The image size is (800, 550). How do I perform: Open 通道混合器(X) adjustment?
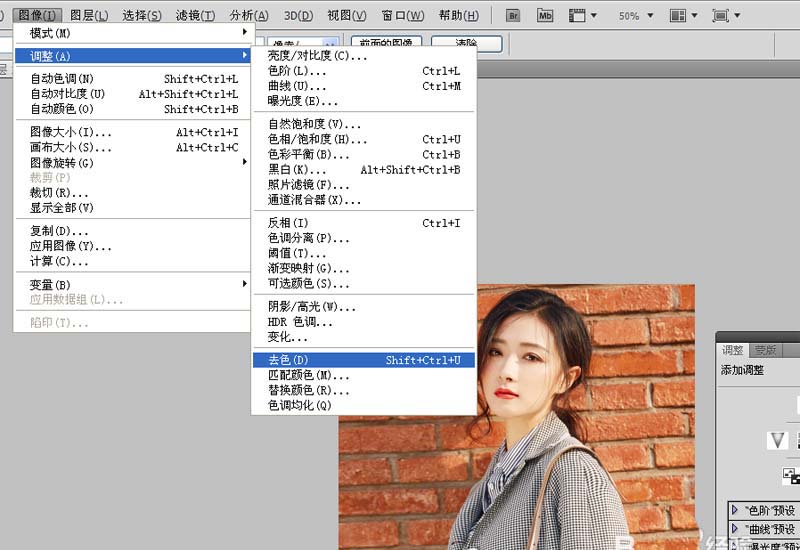pyautogui.click(x=364, y=200)
